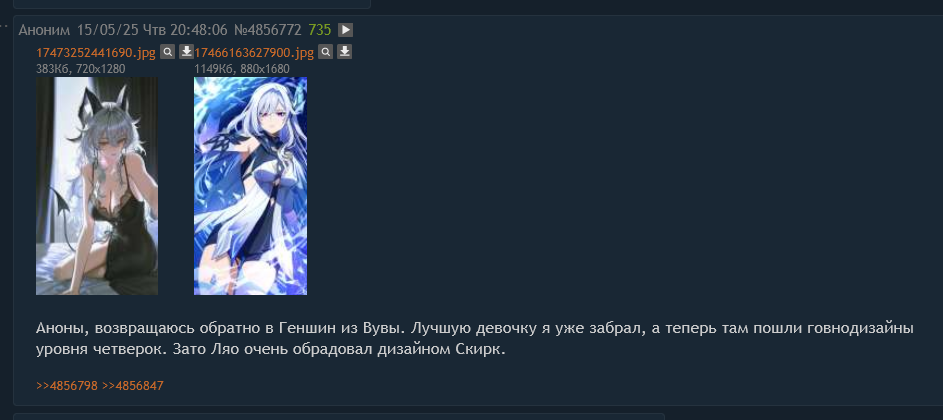This screenshot has width=943, height=420.
Task: Click post number №4856772 to reply
Action: click(268, 29)
